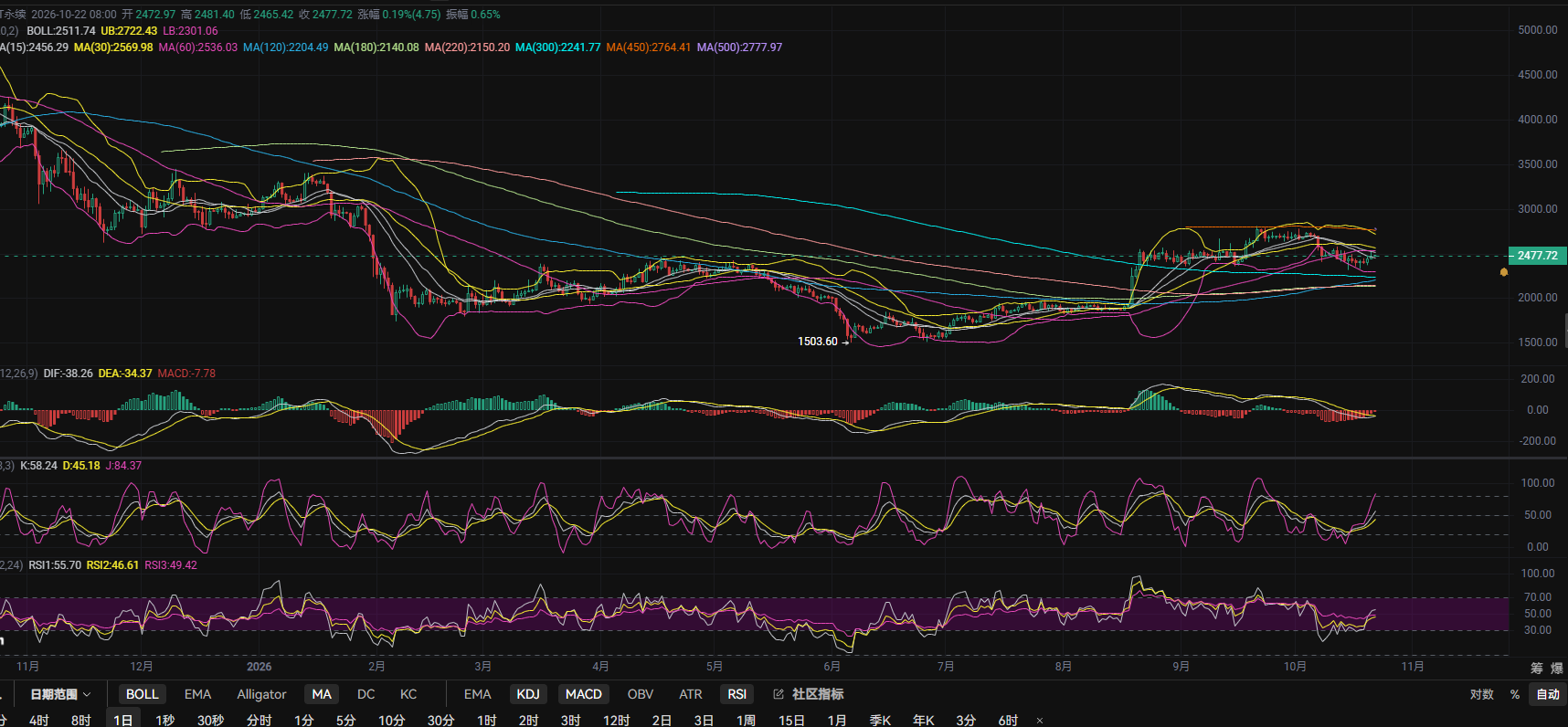This screenshot has width=1568, height=727.
Task: Turn on the ATR indicator
Action: click(691, 694)
